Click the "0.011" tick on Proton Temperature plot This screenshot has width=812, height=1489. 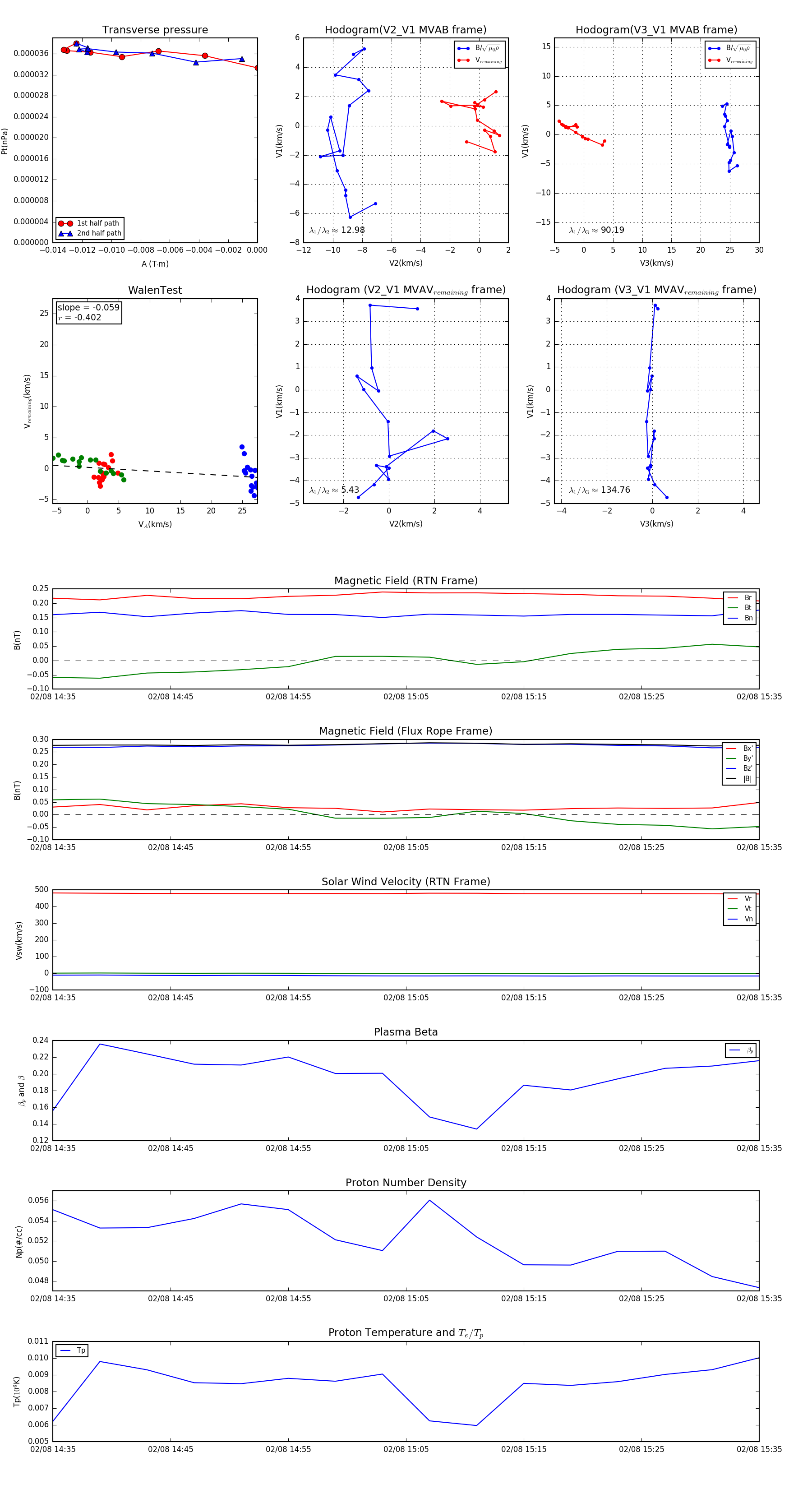pyautogui.click(x=38, y=1341)
